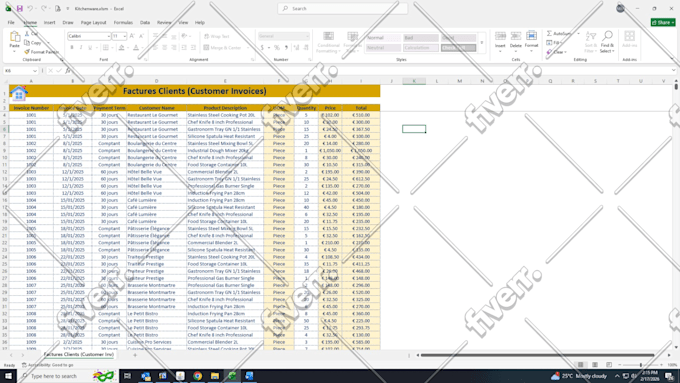Redo the last undone action
The height and width of the screenshot is (383, 680).
44,8
